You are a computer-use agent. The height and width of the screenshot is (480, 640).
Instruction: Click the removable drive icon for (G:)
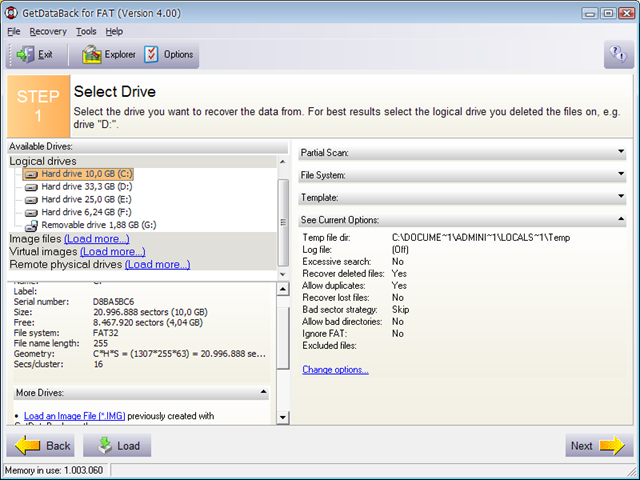[31, 225]
